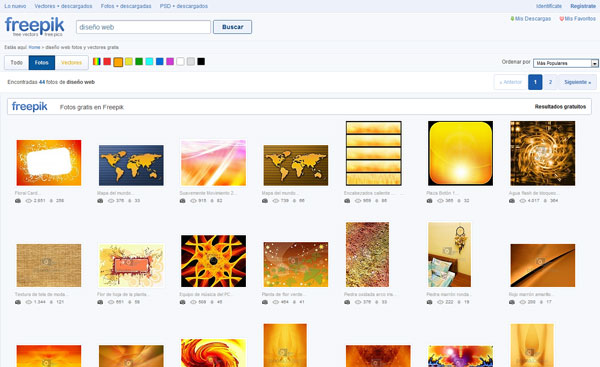Switch to the Todo filter tab
Viewport: 600px width, 367px height.
click(x=16, y=62)
